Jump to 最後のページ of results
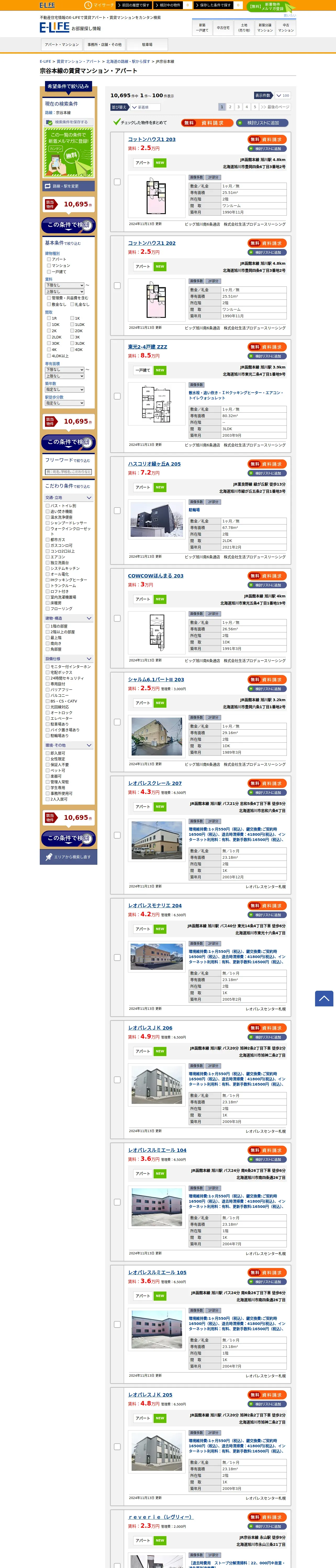 click(275, 107)
